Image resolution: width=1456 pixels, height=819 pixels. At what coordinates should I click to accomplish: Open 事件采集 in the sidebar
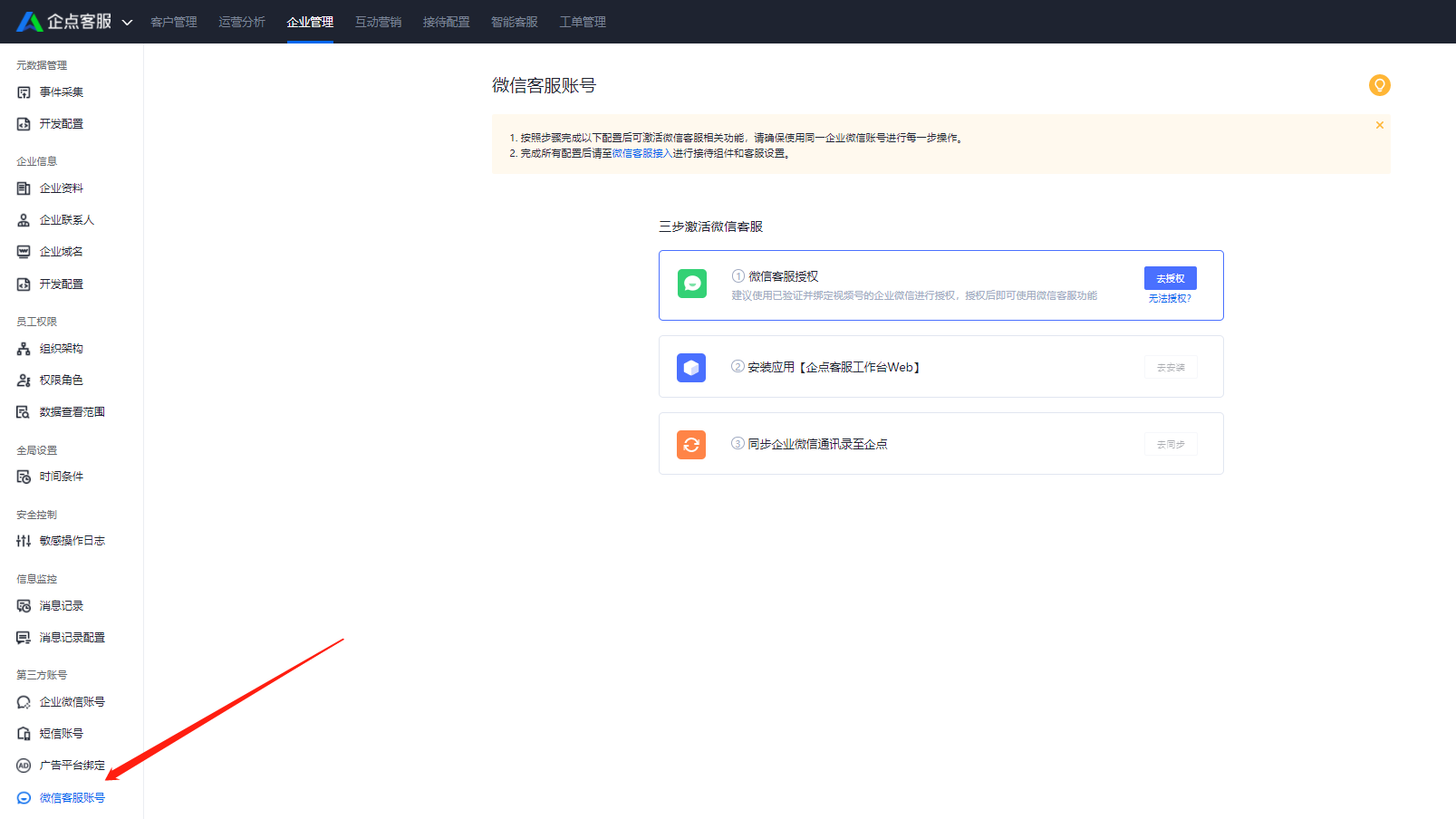(61, 92)
